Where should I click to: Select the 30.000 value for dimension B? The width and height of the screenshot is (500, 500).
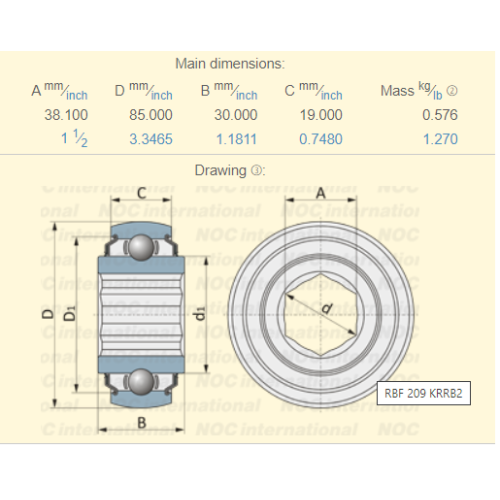tap(236, 115)
